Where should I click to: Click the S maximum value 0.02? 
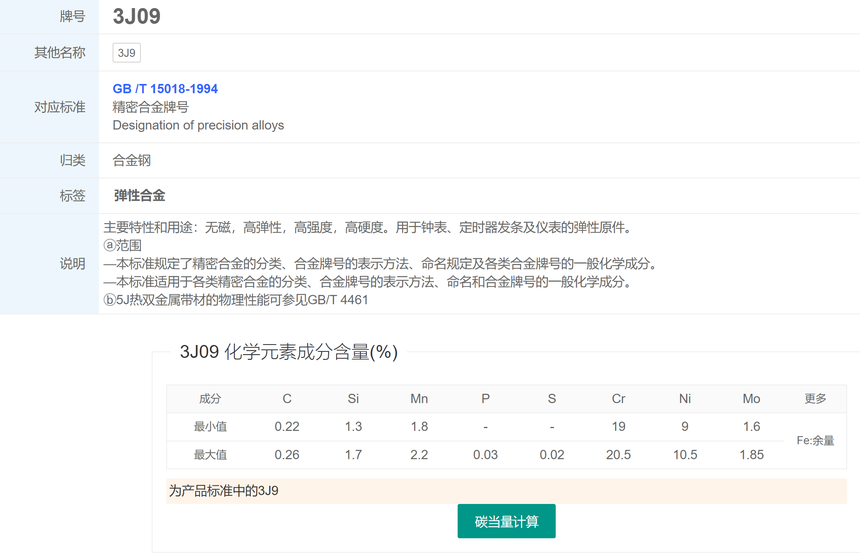pyautogui.click(x=552, y=455)
